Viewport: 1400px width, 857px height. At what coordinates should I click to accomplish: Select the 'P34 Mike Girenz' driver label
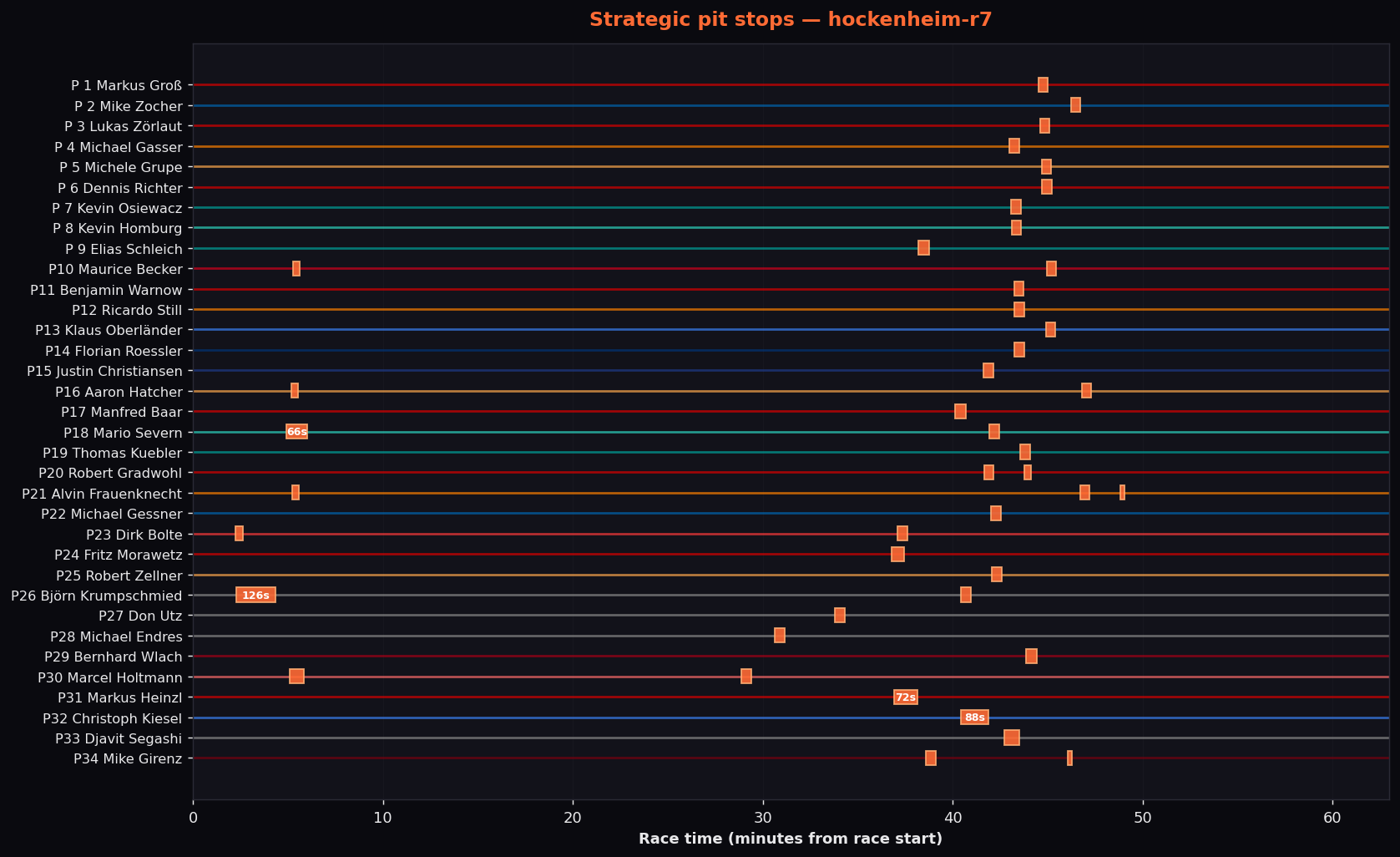[x=128, y=758]
